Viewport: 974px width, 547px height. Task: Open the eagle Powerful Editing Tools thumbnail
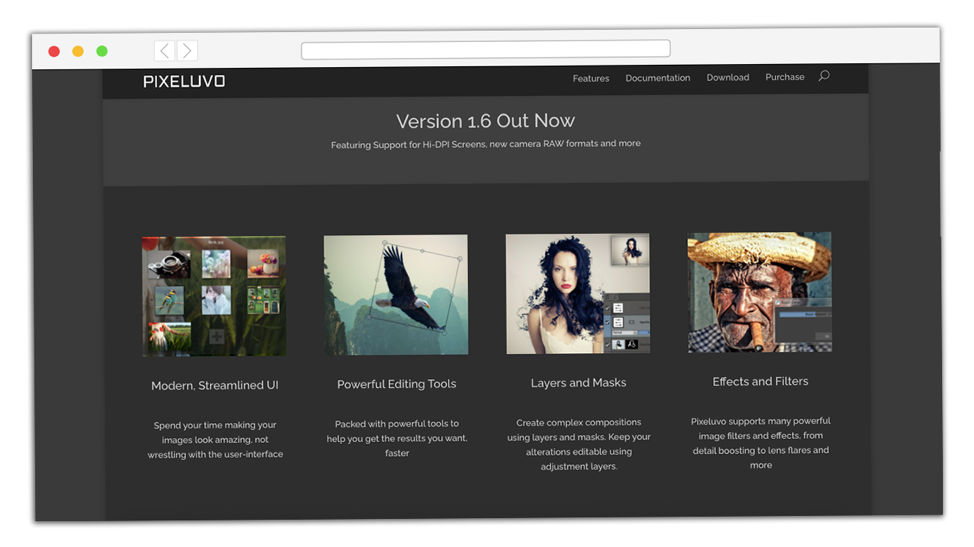396,294
